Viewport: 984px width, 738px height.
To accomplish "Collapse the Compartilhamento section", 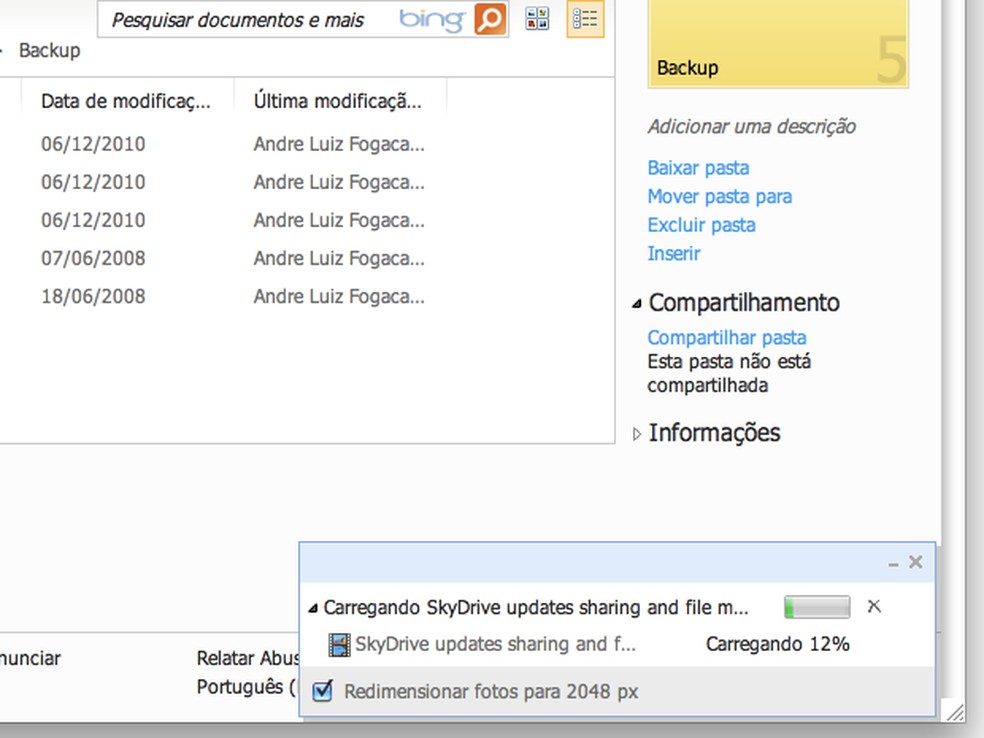I will pos(637,302).
